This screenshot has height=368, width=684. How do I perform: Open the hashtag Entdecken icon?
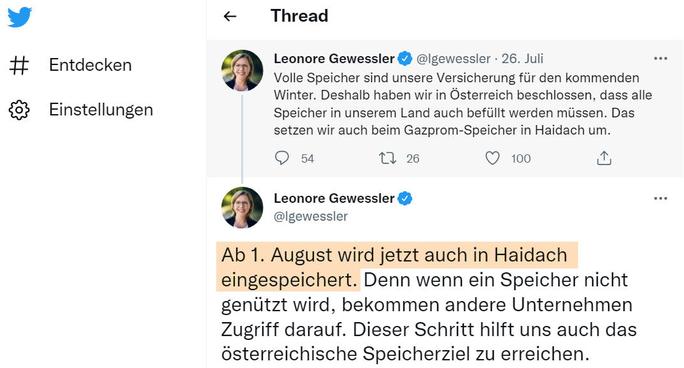pyautogui.click(x=19, y=65)
